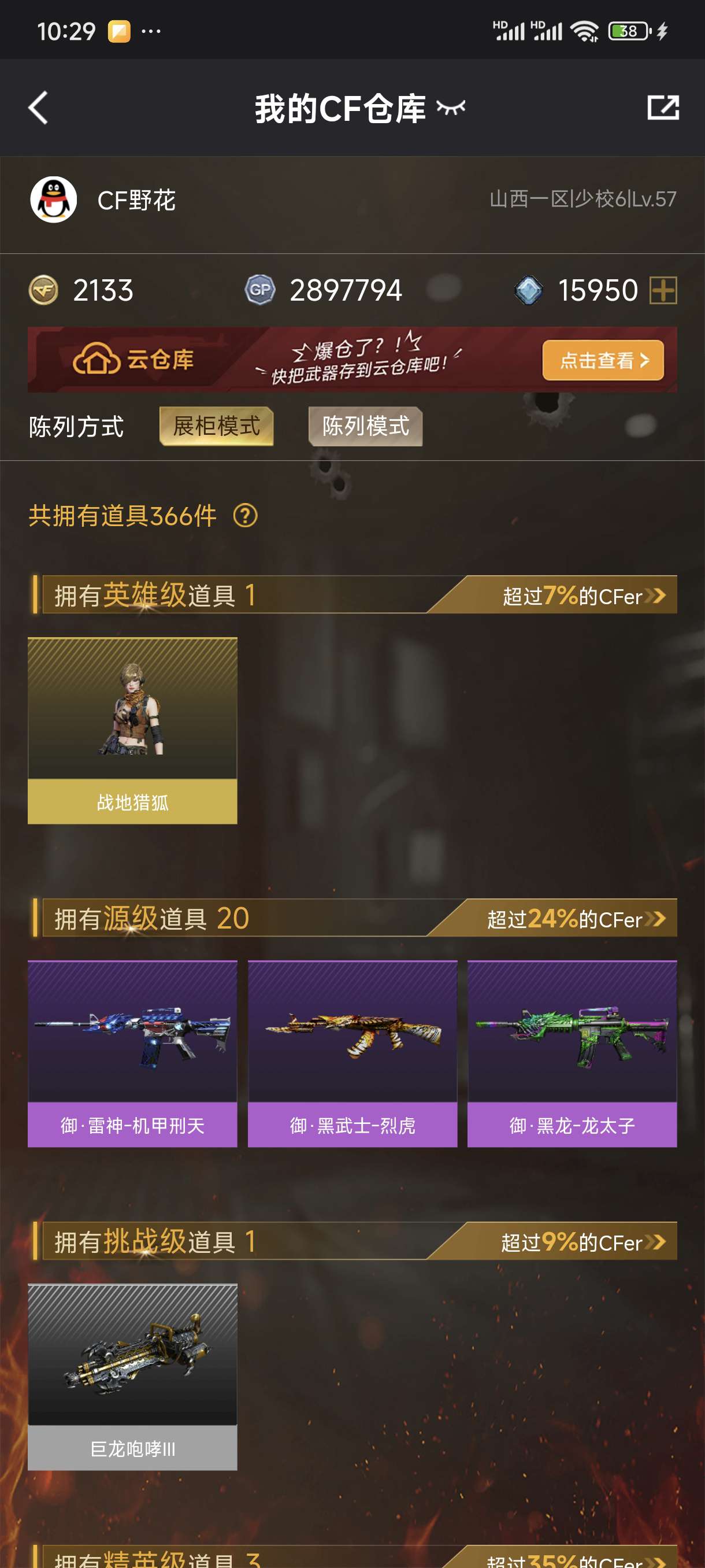Tap the 云仓库 banner logo
This screenshot has width=705, height=1568.
pyautogui.click(x=133, y=360)
